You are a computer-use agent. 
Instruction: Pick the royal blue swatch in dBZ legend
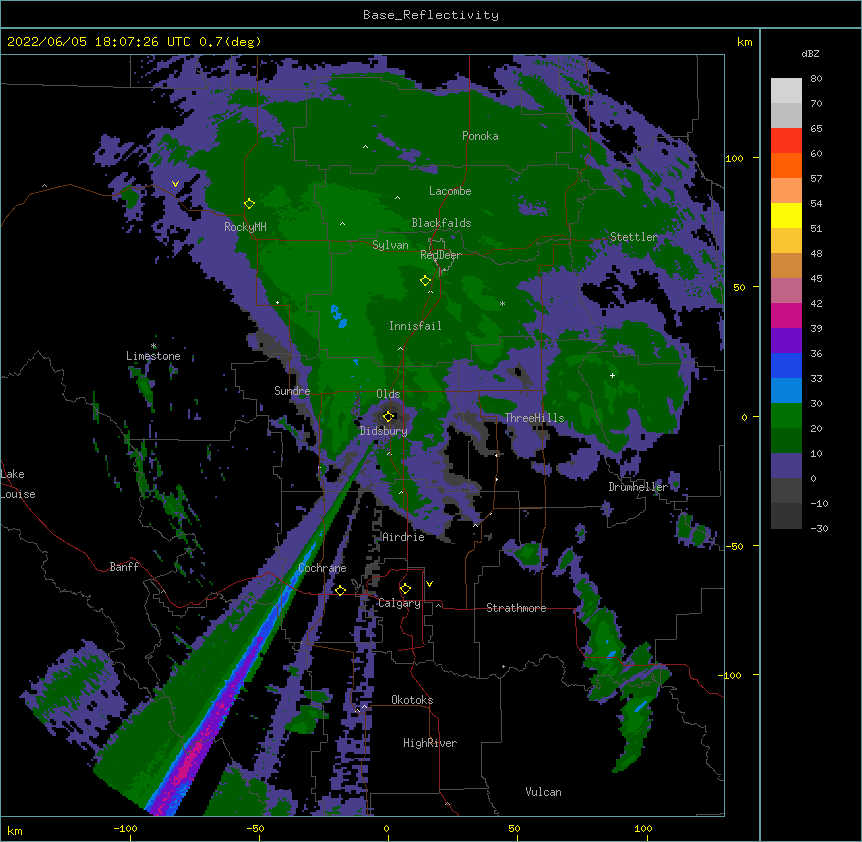[x=786, y=365]
